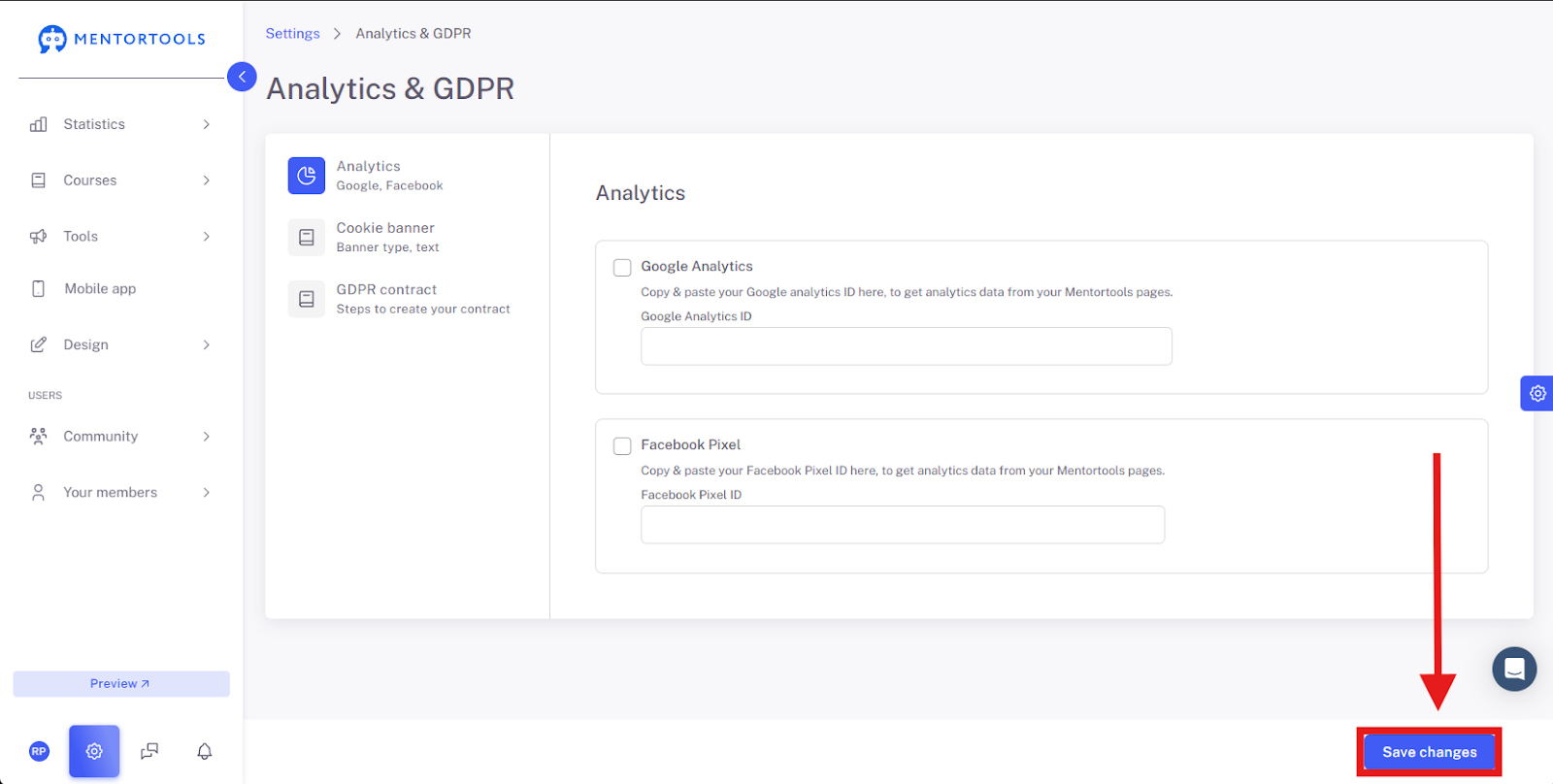Click the Your members person icon
The width and height of the screenshot is (1553, 784).
point(39,493)
